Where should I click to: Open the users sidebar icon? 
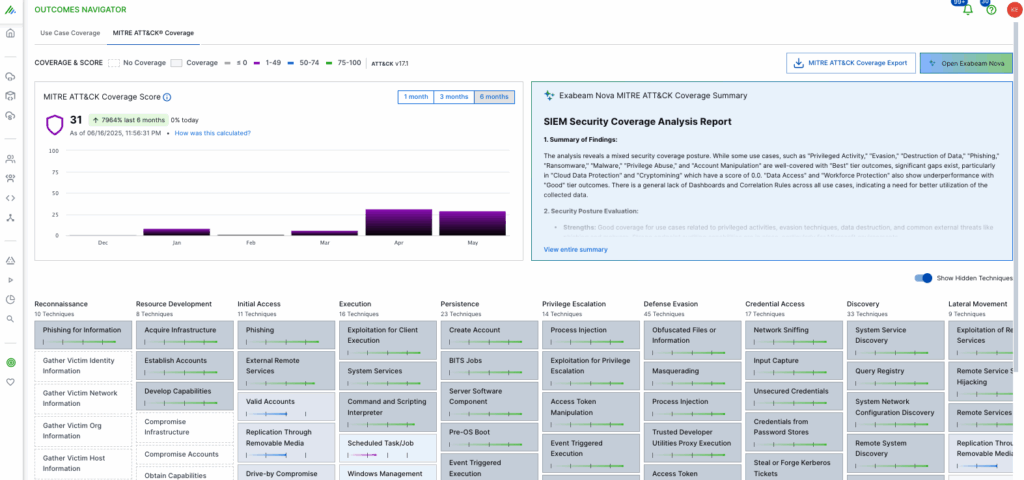point(10,159)
